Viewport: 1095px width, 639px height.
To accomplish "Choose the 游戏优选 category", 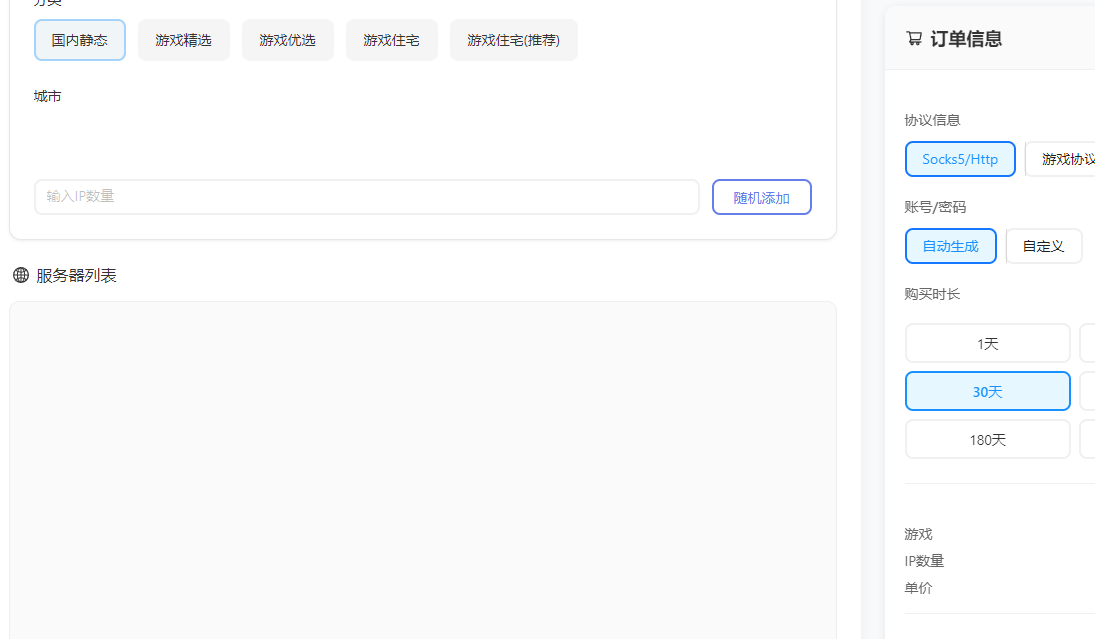I will (287, 40).
